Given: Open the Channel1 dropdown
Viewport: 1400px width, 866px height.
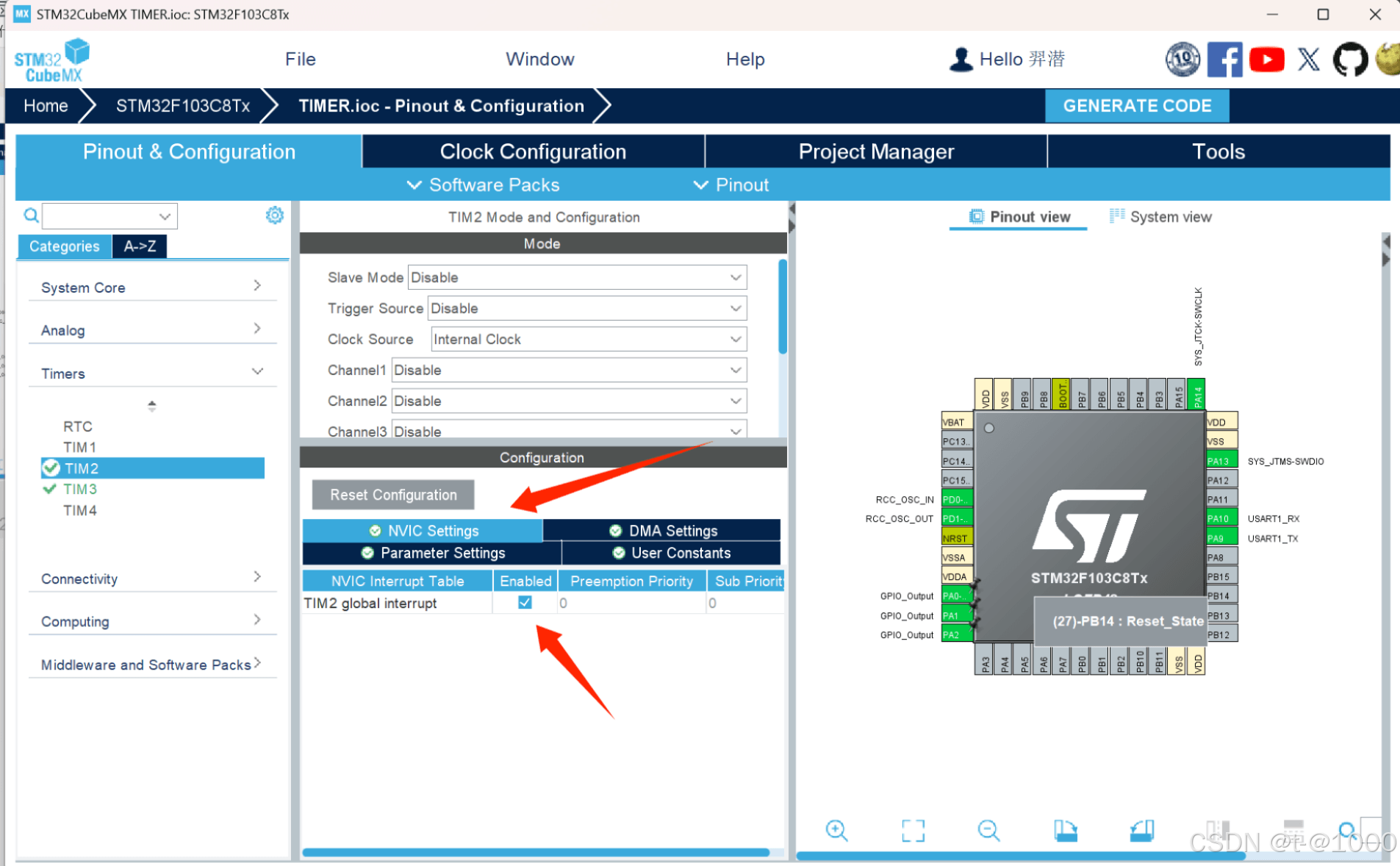Looking at the screenshot, I should coord(569,370).
